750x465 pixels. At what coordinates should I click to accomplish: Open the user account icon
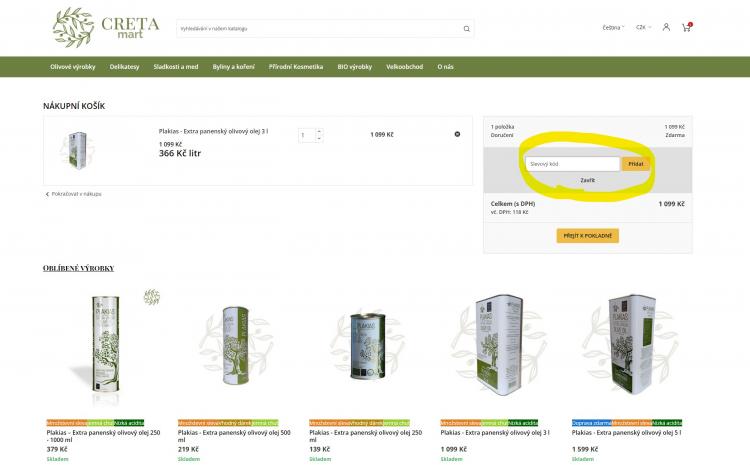coord(666,27)
